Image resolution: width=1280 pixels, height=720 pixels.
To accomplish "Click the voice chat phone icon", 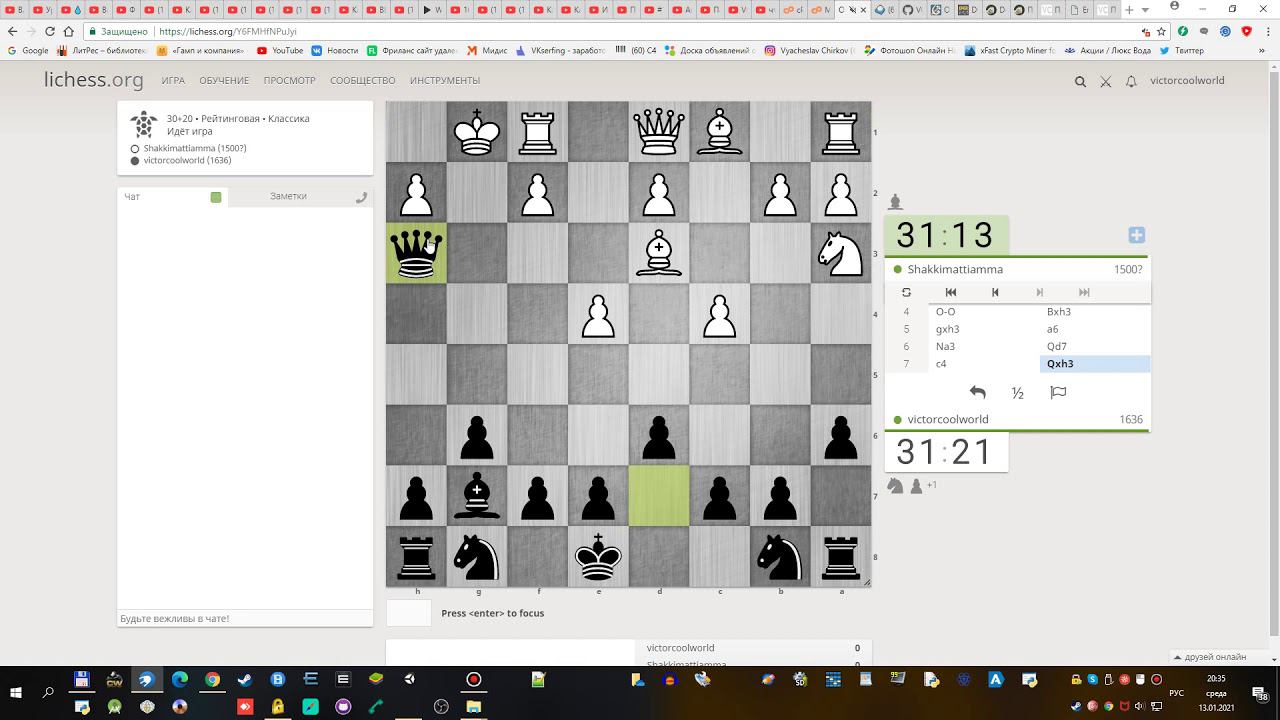I will pyautogui.click(x=361, y=197).
